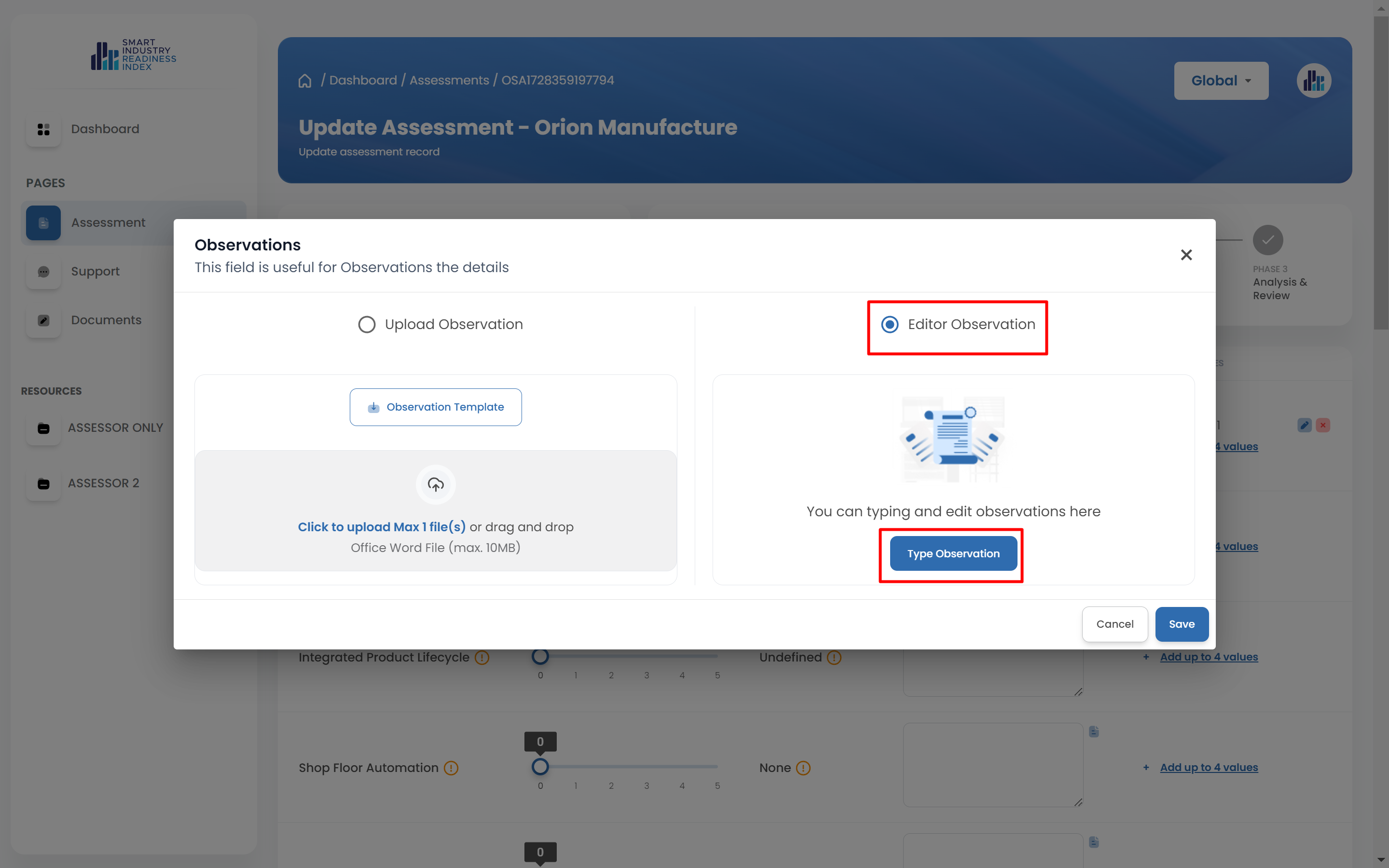Open the Global dropdown

(x=1221, y=81)
